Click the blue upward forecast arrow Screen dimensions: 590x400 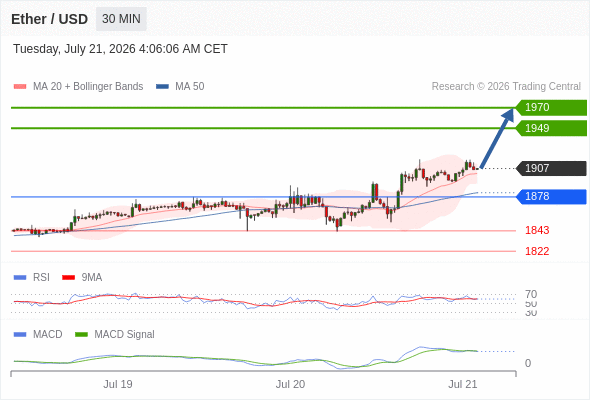[497, 138]
